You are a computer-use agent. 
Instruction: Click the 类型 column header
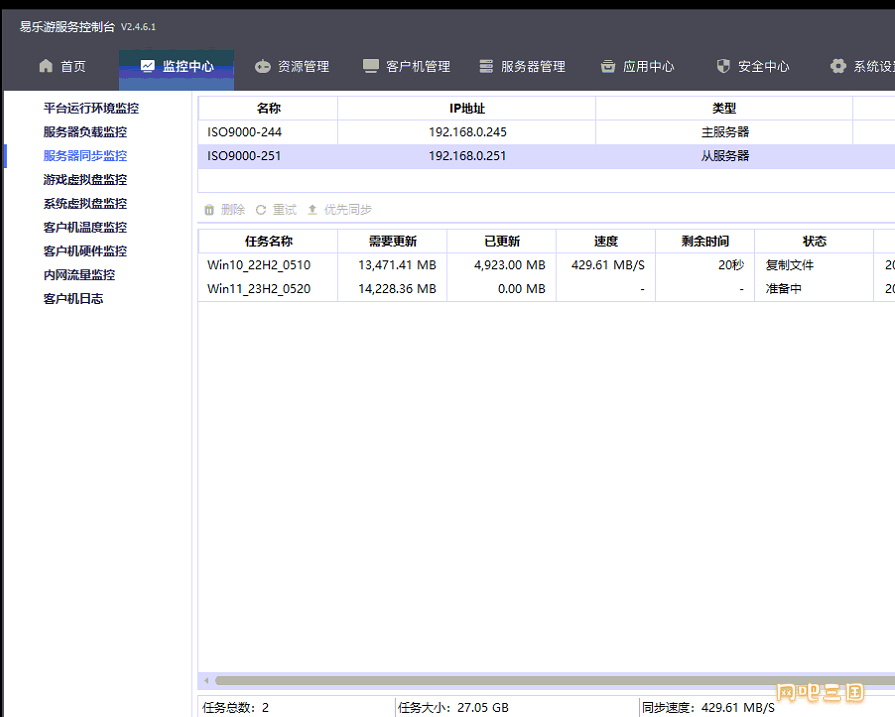point(724,108)
